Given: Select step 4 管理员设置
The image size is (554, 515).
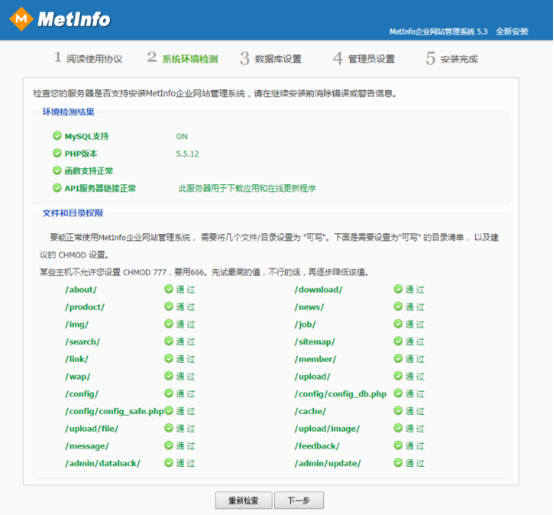Looking at the screenshot, I should point(364,58).
